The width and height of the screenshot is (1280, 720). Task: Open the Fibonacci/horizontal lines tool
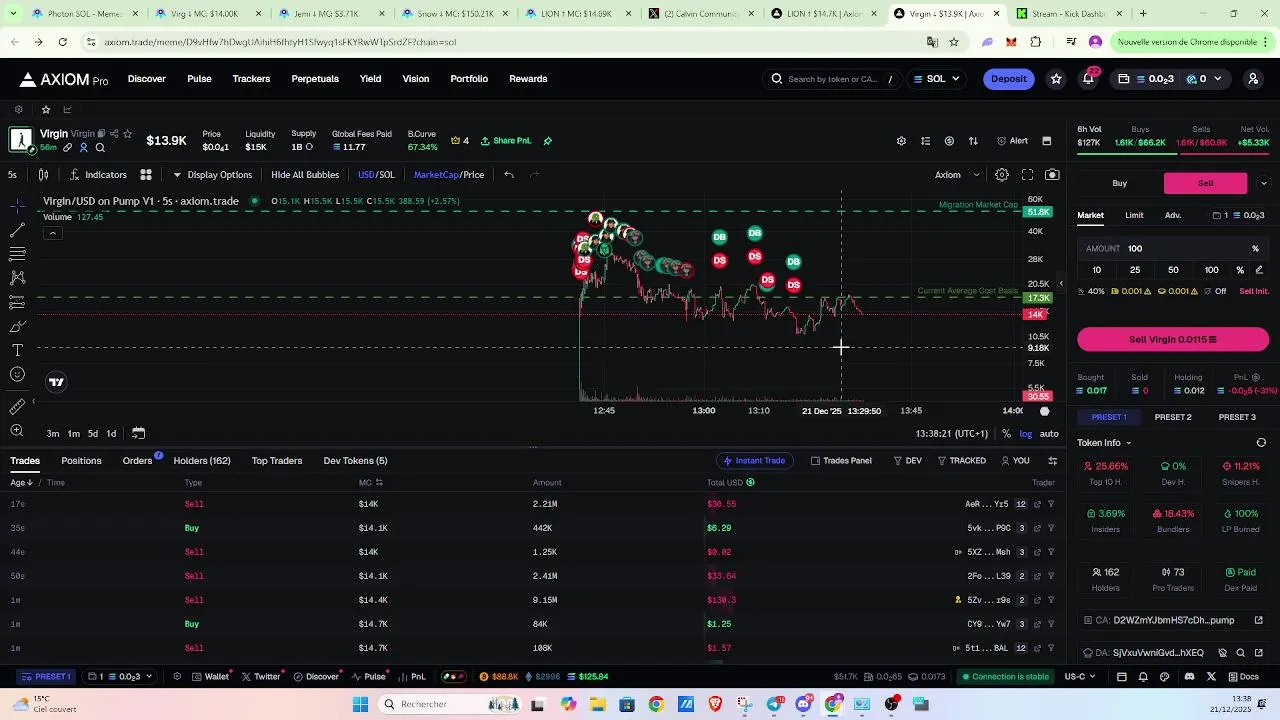click(x=17, y=254)
